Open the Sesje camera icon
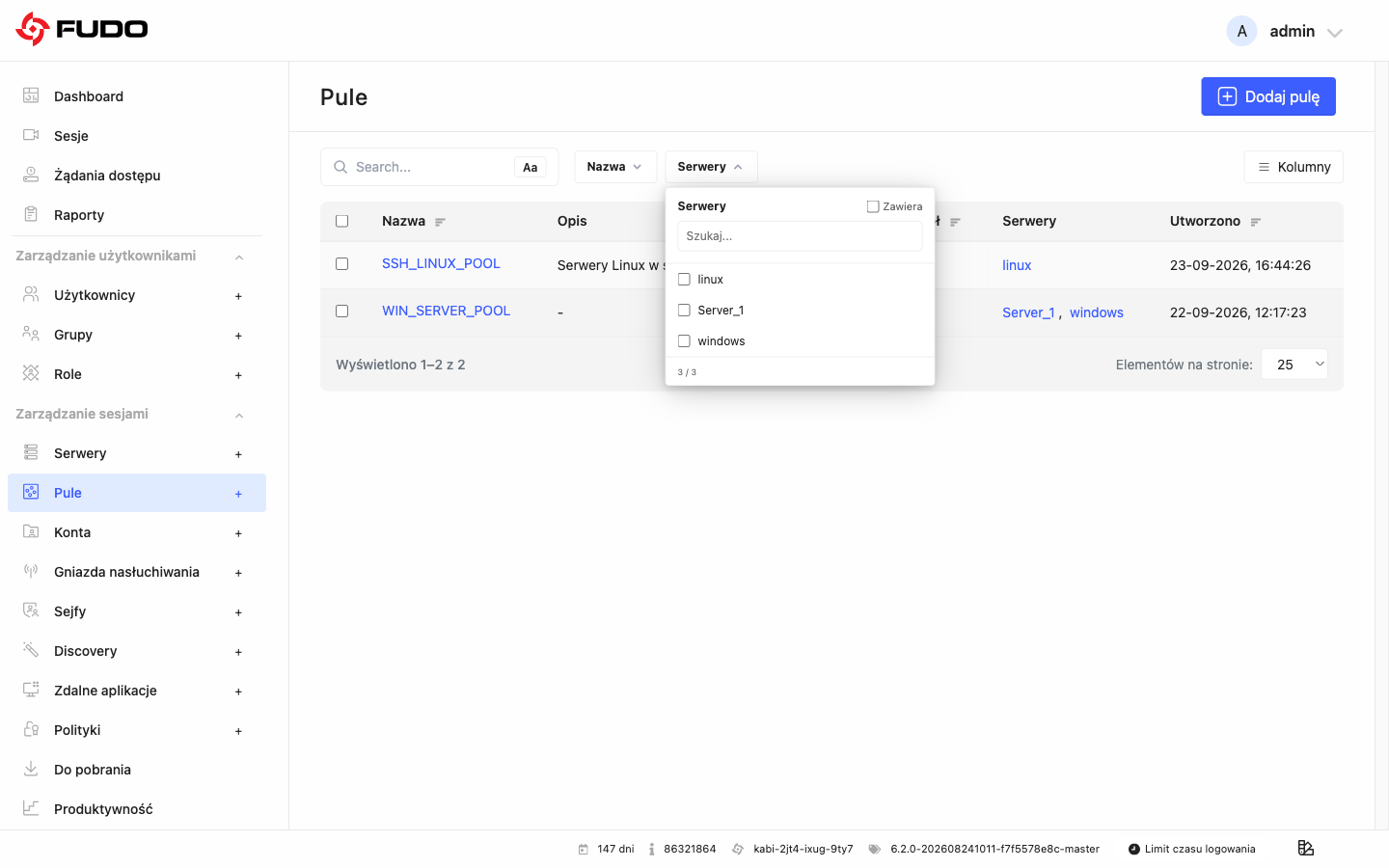Screen dimensions: 1389x868 tap(31, 135)
